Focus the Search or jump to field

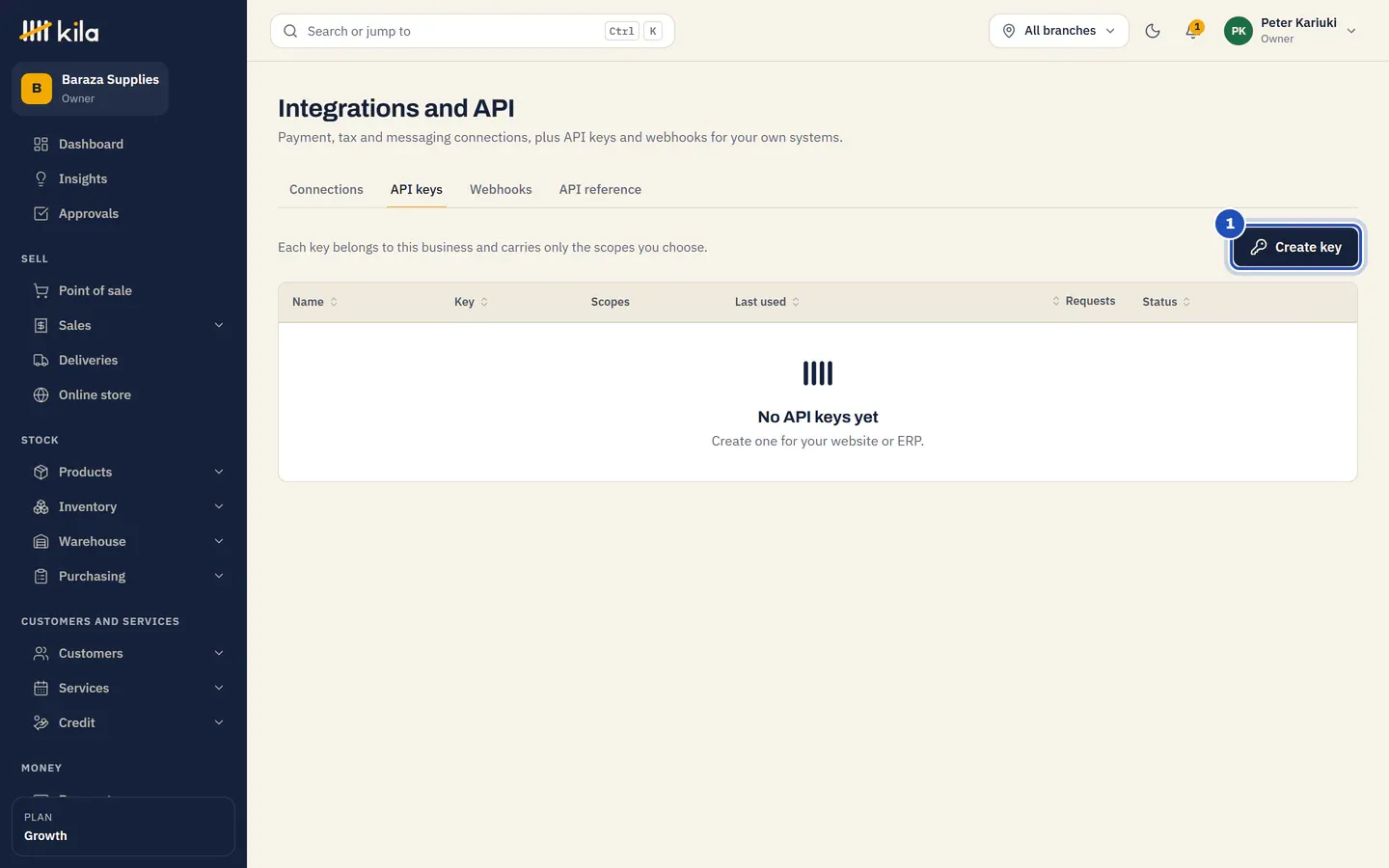pyautogui.click(x=473, y=31)
